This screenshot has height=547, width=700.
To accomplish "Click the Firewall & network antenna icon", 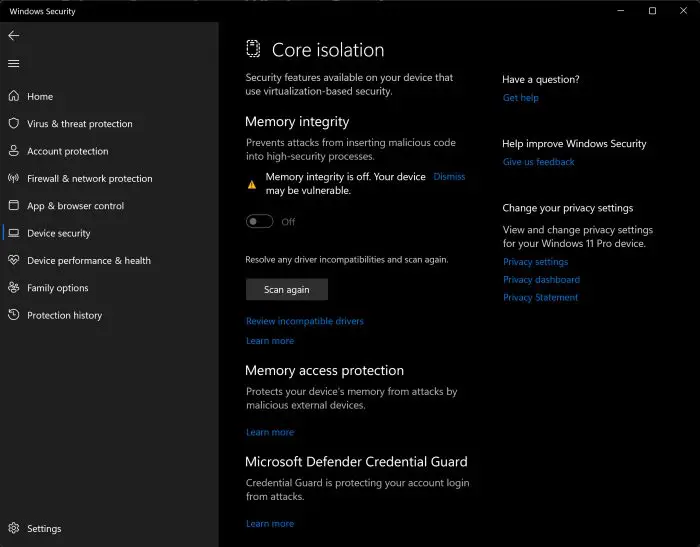I will 14,178.
